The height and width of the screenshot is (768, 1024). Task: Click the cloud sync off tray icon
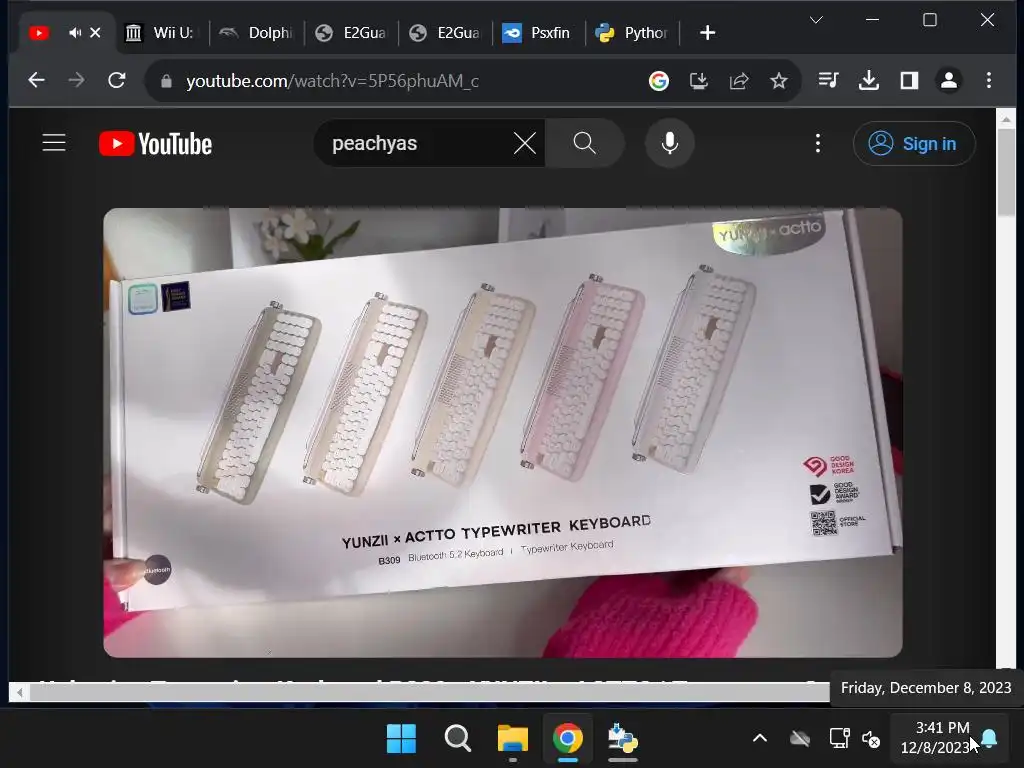pyautogui.click(x=800, y=739)
